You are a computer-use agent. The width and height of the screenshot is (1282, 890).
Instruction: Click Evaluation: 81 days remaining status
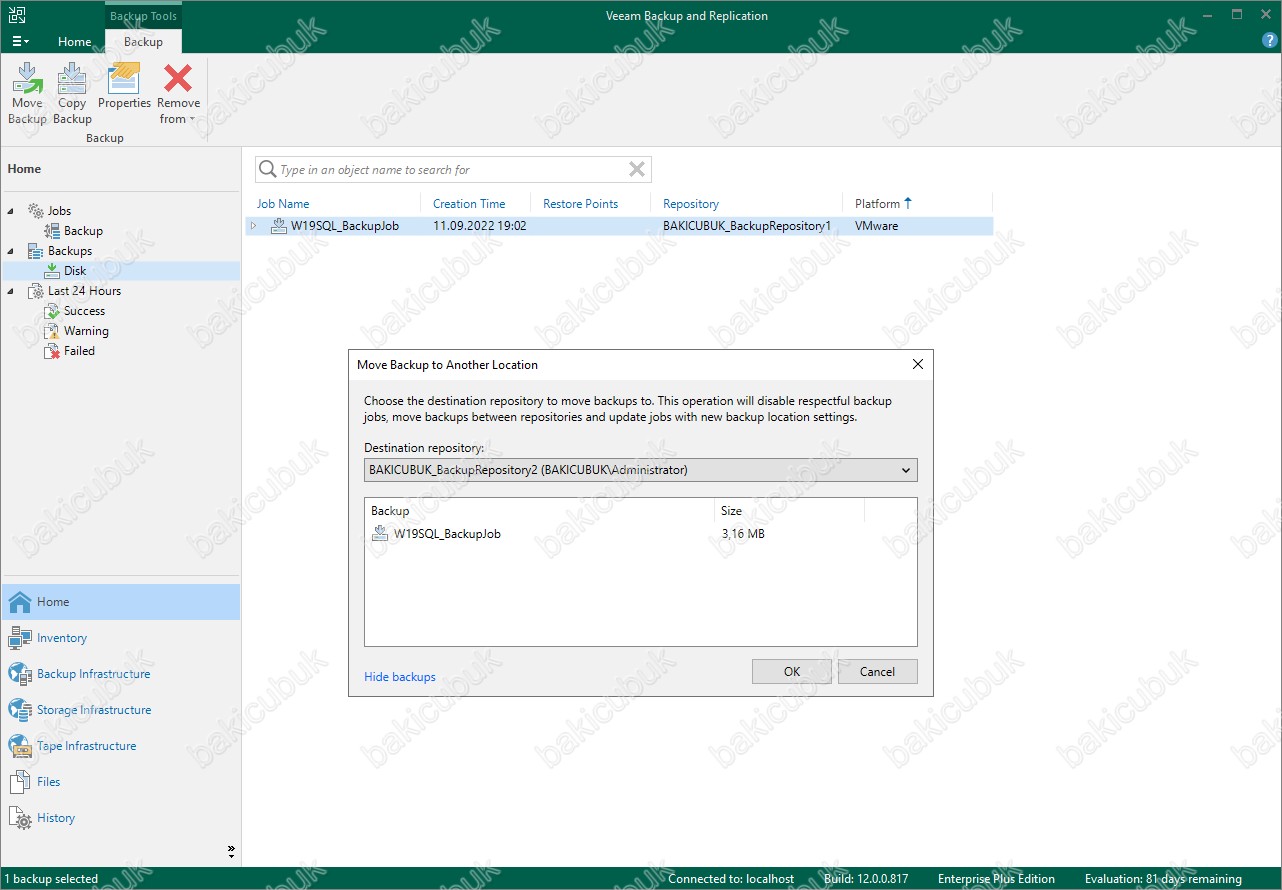tap(1163, 879)
